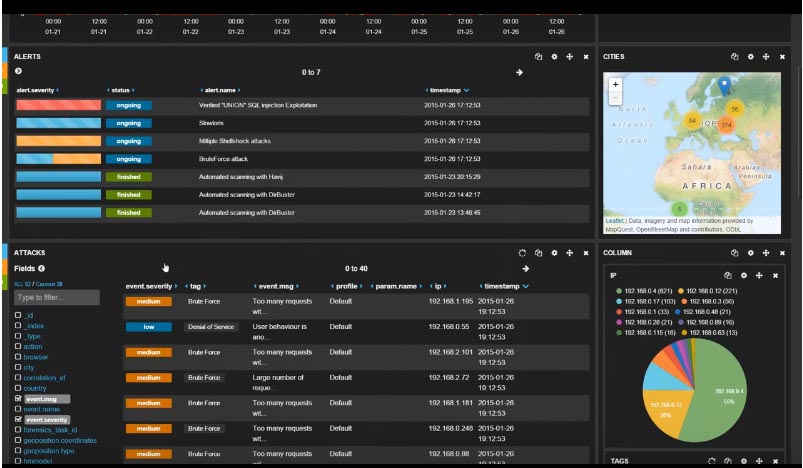Uncheck the event.severity field checkbox
Viewport: 803px width, 468px height.
coord(18,419)
